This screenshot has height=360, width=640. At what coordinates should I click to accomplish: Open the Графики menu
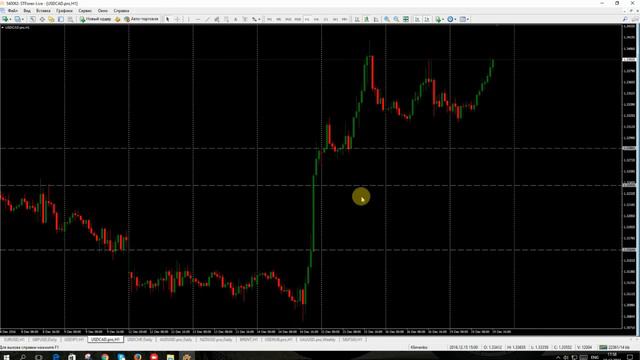pos(64,11)
